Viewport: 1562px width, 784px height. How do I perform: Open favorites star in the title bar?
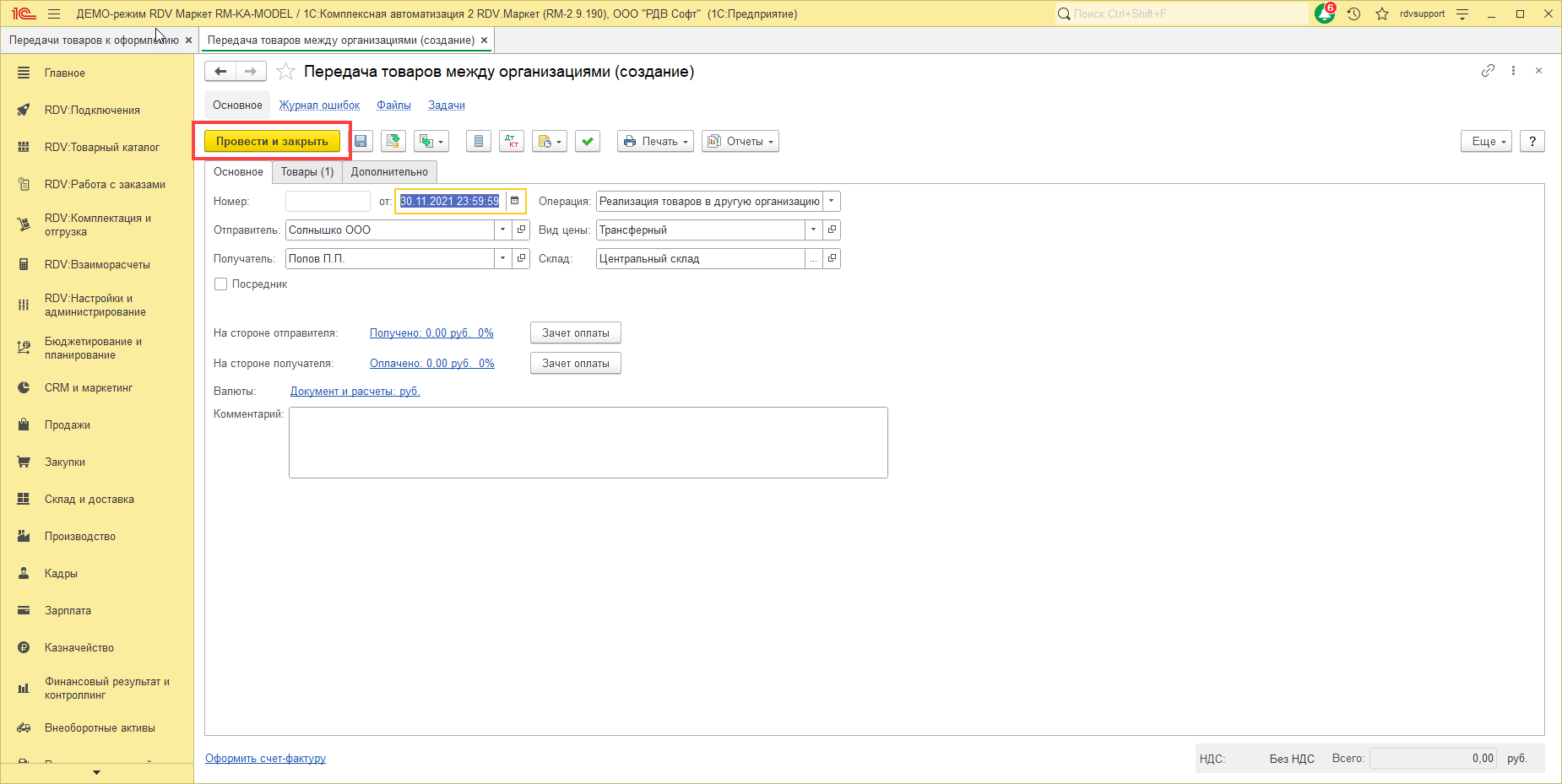pos(1382,14)
